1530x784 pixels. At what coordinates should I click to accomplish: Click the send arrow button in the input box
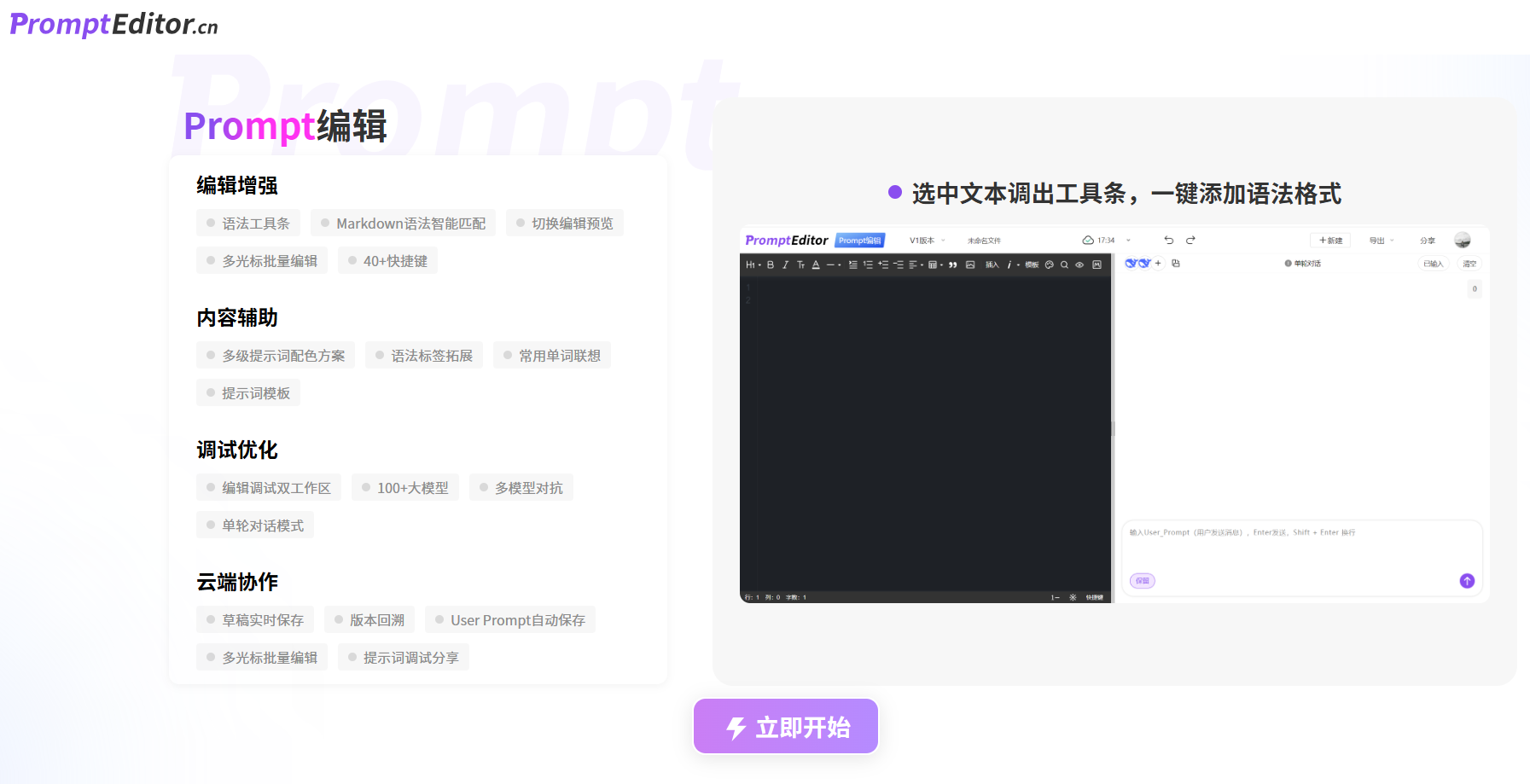click(x=1467, y=581)
